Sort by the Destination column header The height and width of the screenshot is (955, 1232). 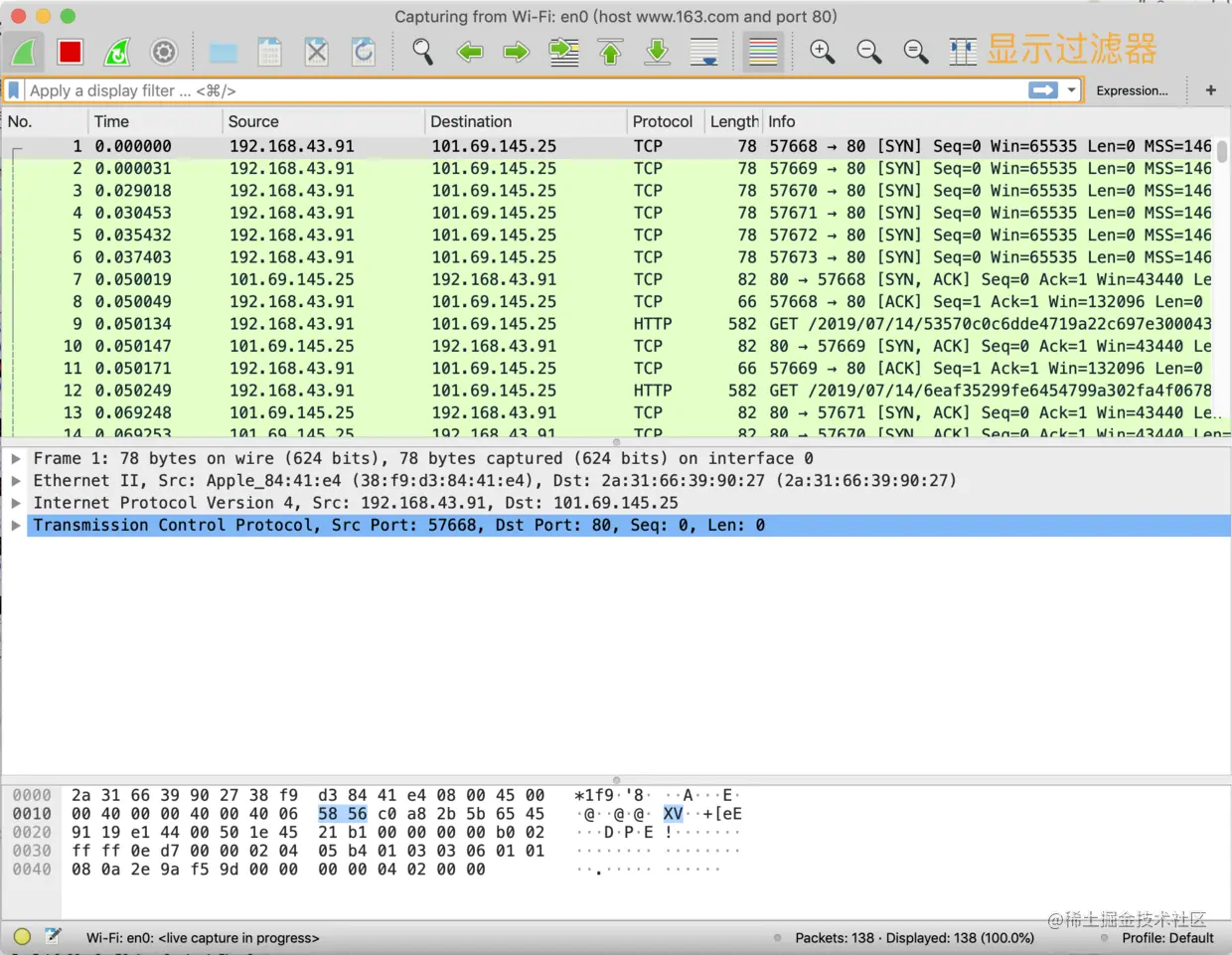click(526, 121)
